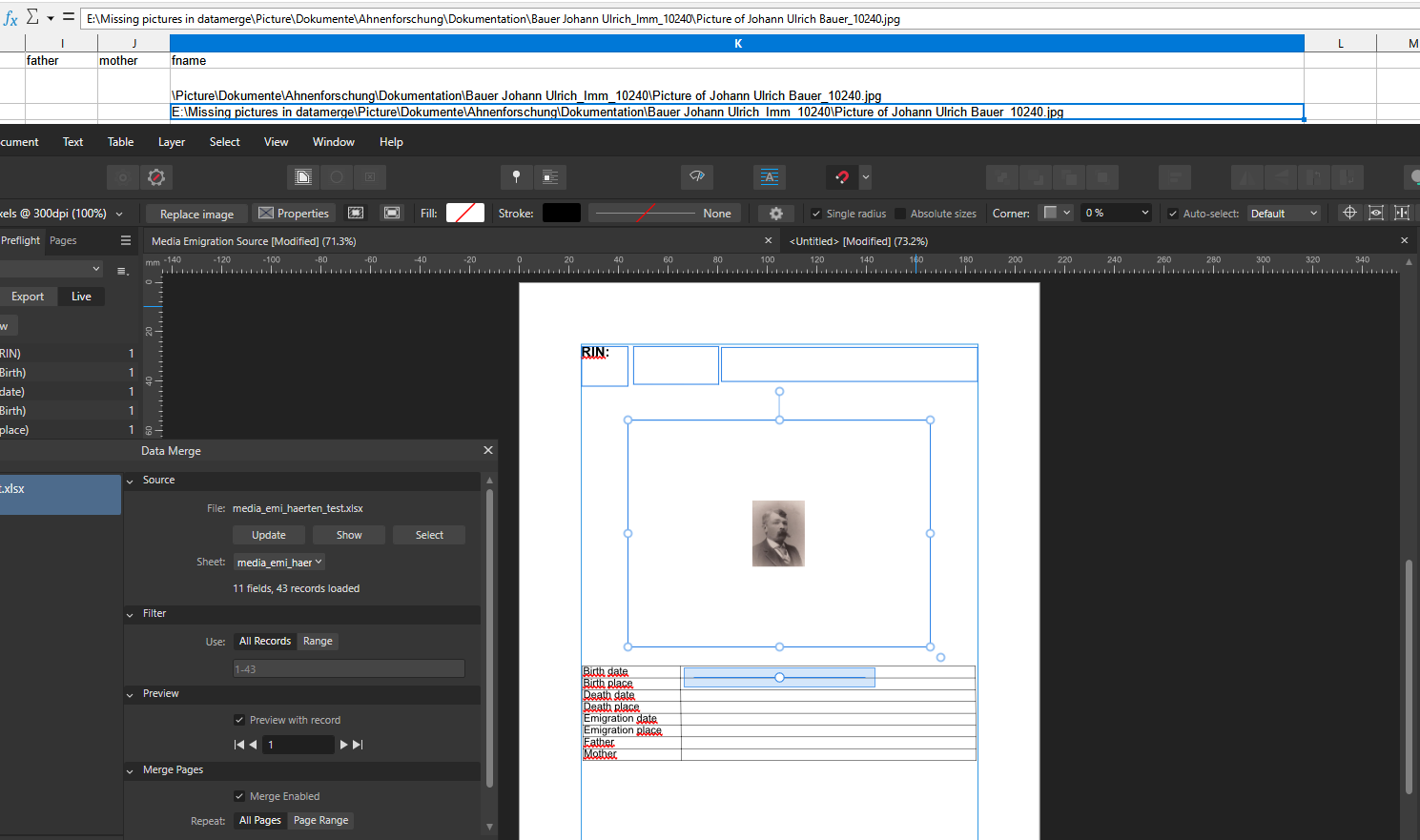1420x840 pixels.
Task: Collapse the Source section in Data Merge
Action: (x=130, y=481)
